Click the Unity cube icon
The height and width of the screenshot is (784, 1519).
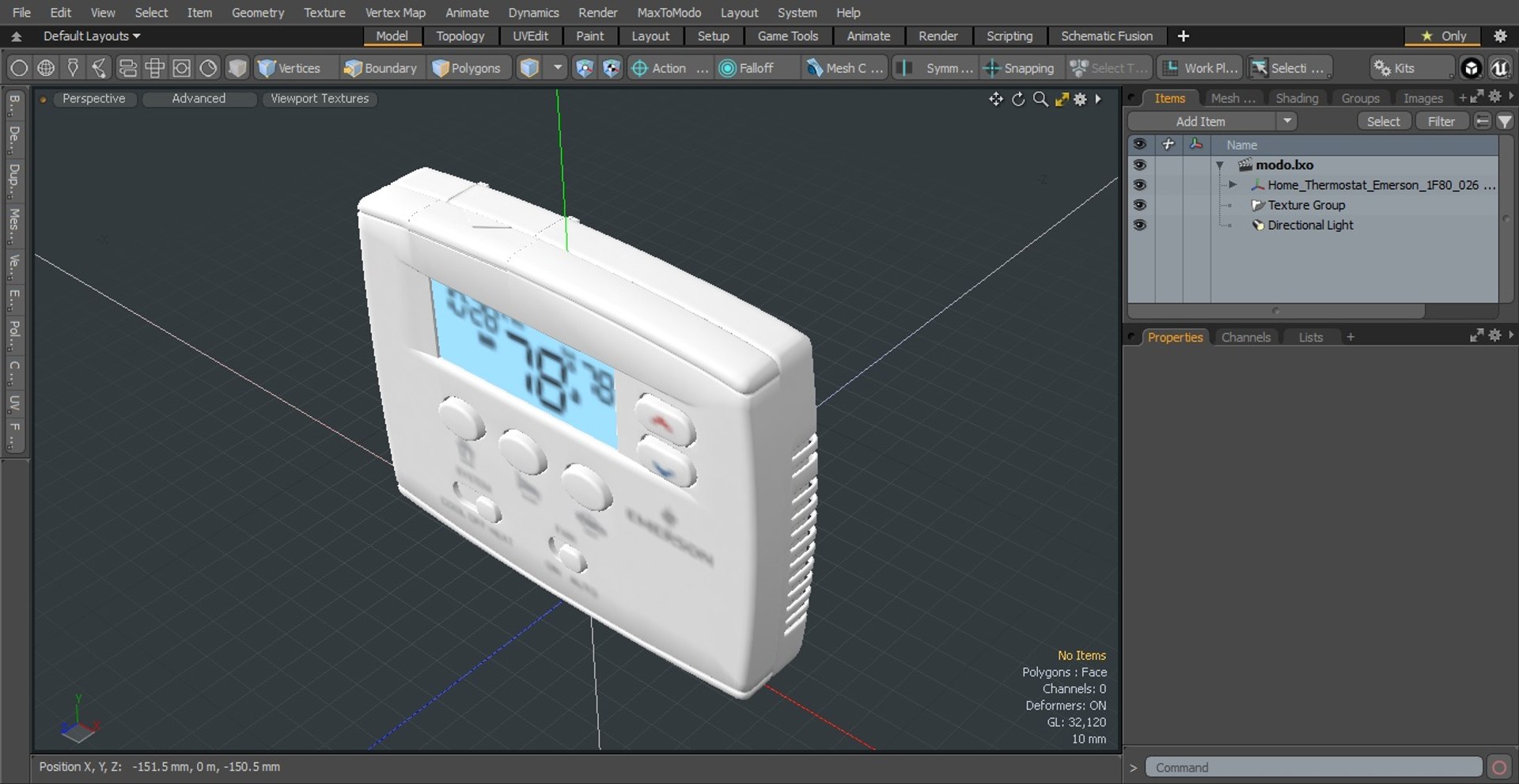click(x=1471, y=68)
